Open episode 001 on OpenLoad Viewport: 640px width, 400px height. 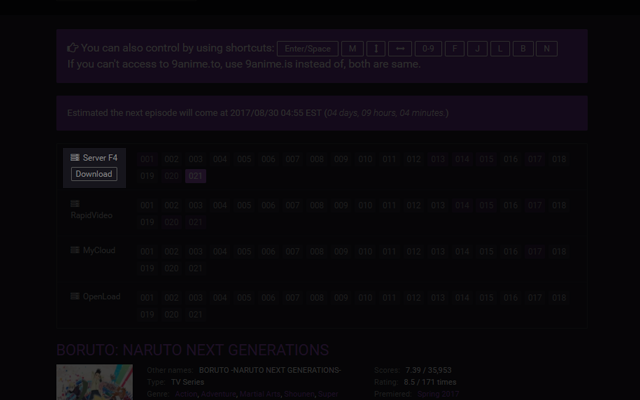tap(147, 298)
